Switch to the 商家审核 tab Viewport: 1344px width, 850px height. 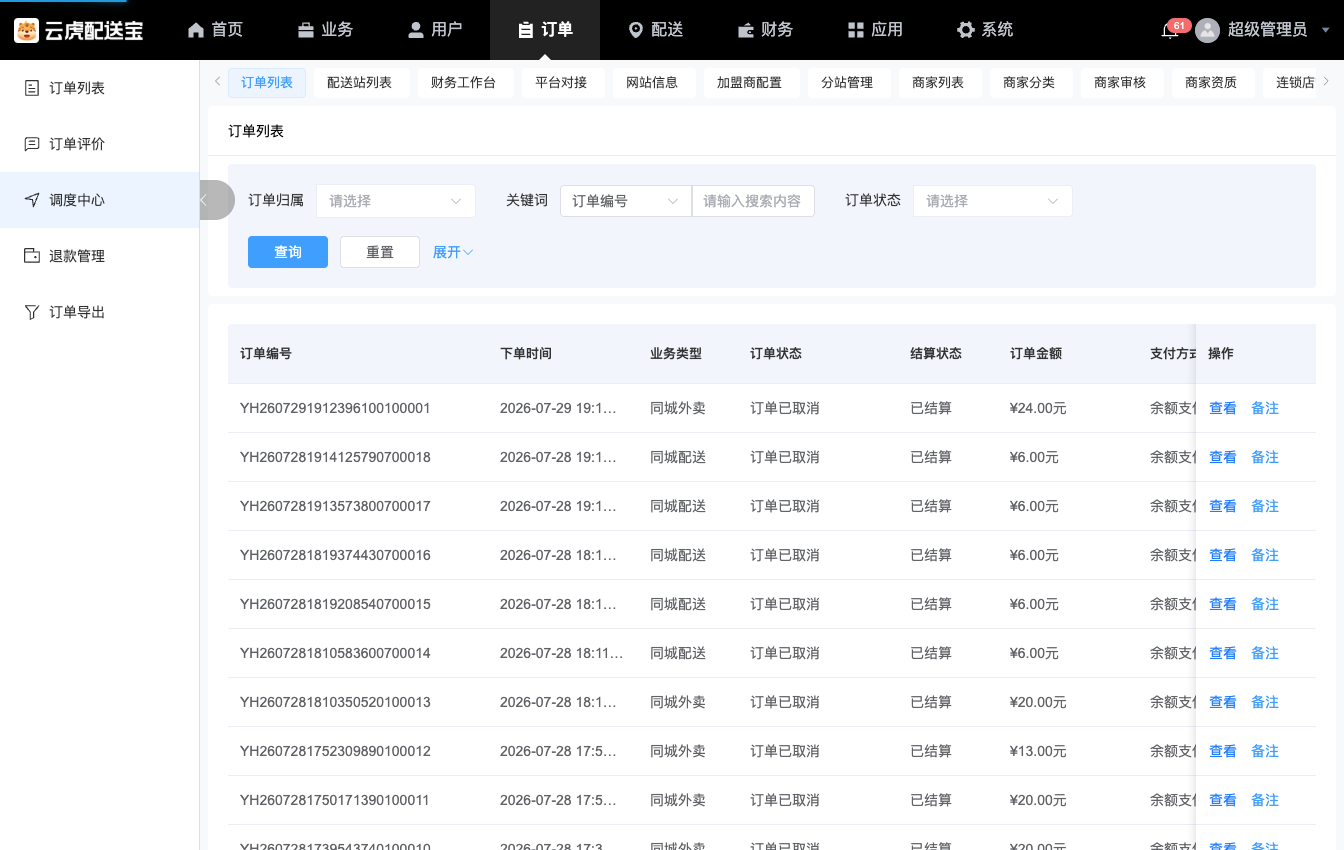(x=1120, y=82)
